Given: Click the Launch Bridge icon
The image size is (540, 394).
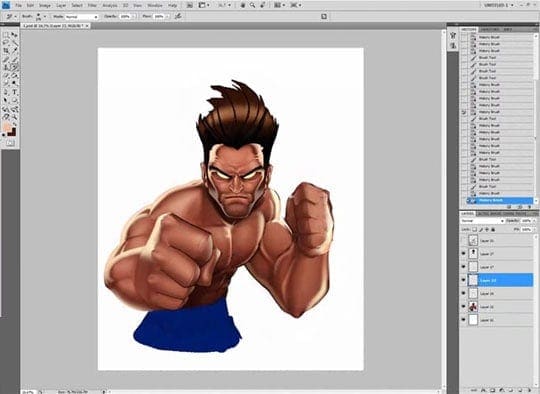Looking at the screenshot, I should [190, 5].
